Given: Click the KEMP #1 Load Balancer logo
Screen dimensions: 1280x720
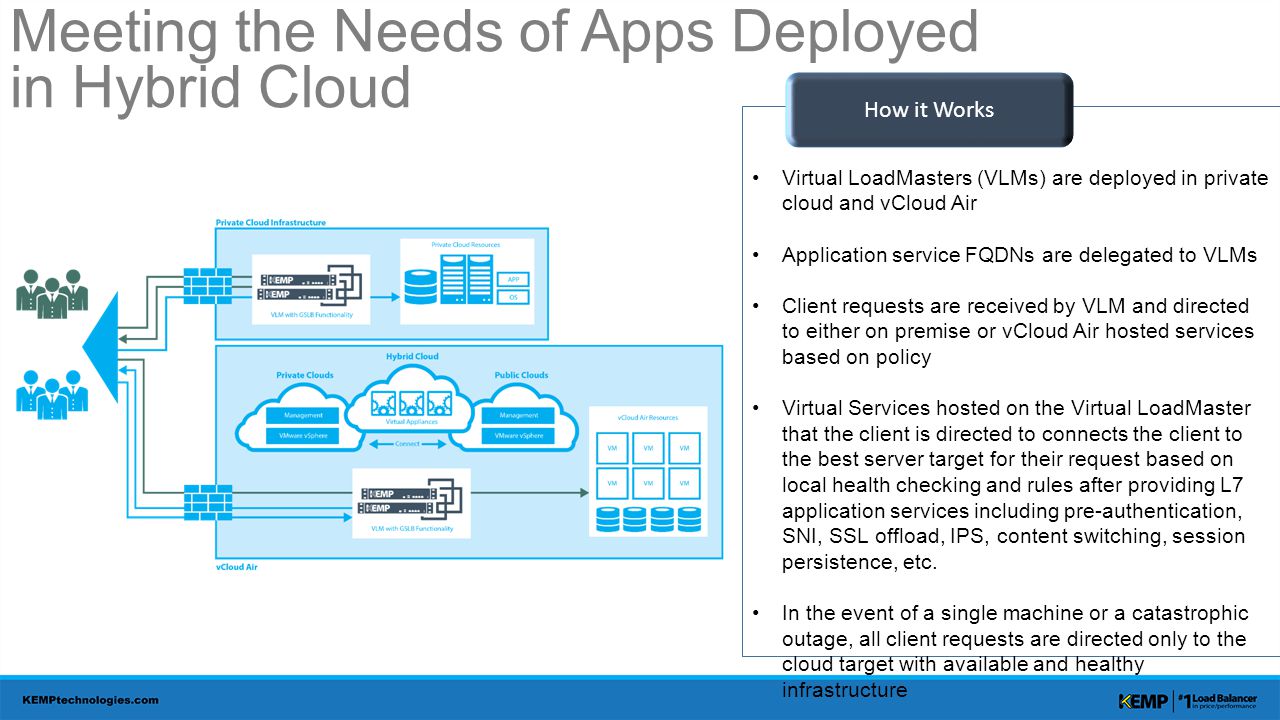Looking at the screenshot, I should click(1187, 700).
